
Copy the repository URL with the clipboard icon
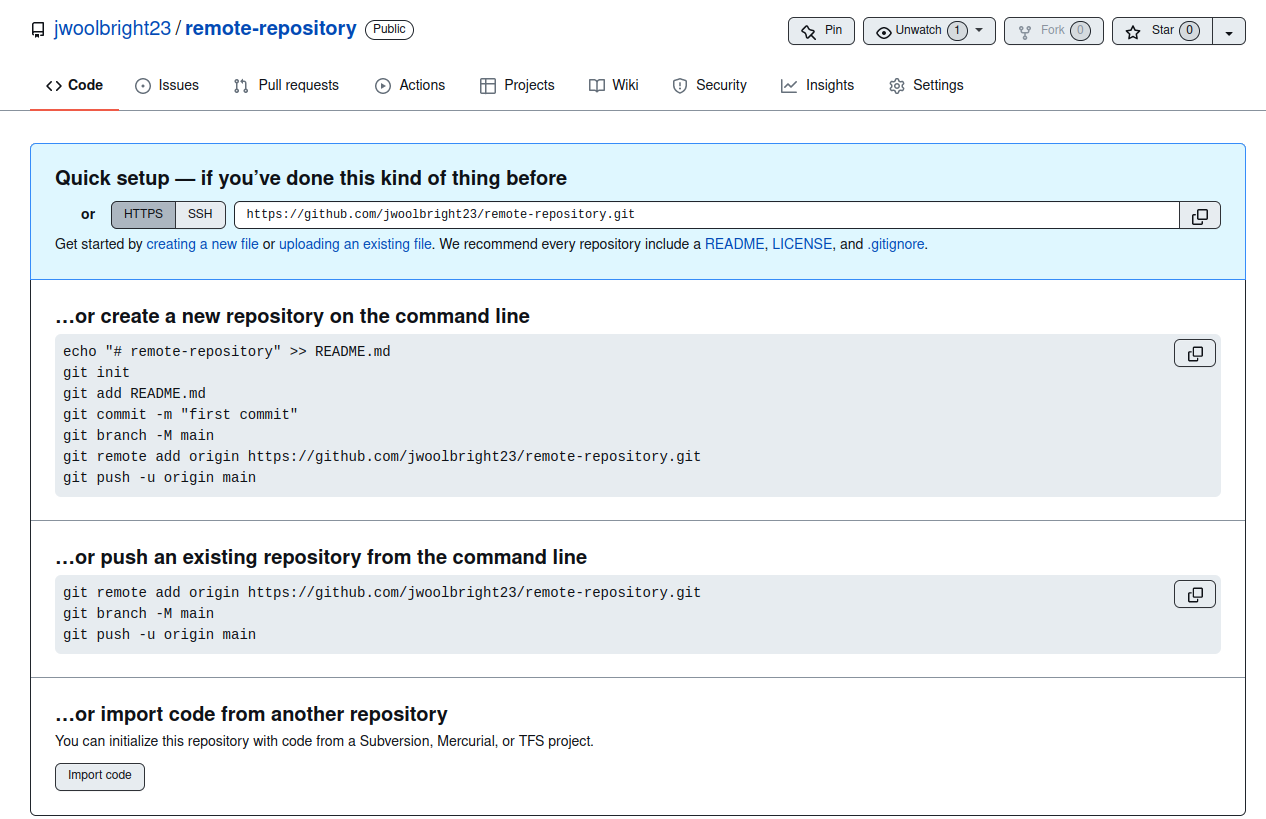(1200, 216)
